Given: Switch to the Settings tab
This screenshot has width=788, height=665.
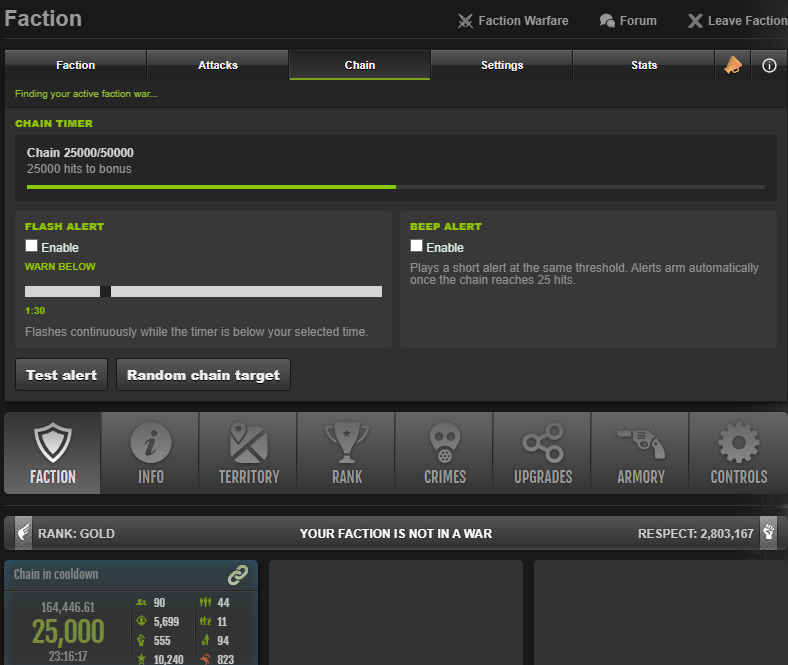Looking at the screenshot, I should coord(502,65).
